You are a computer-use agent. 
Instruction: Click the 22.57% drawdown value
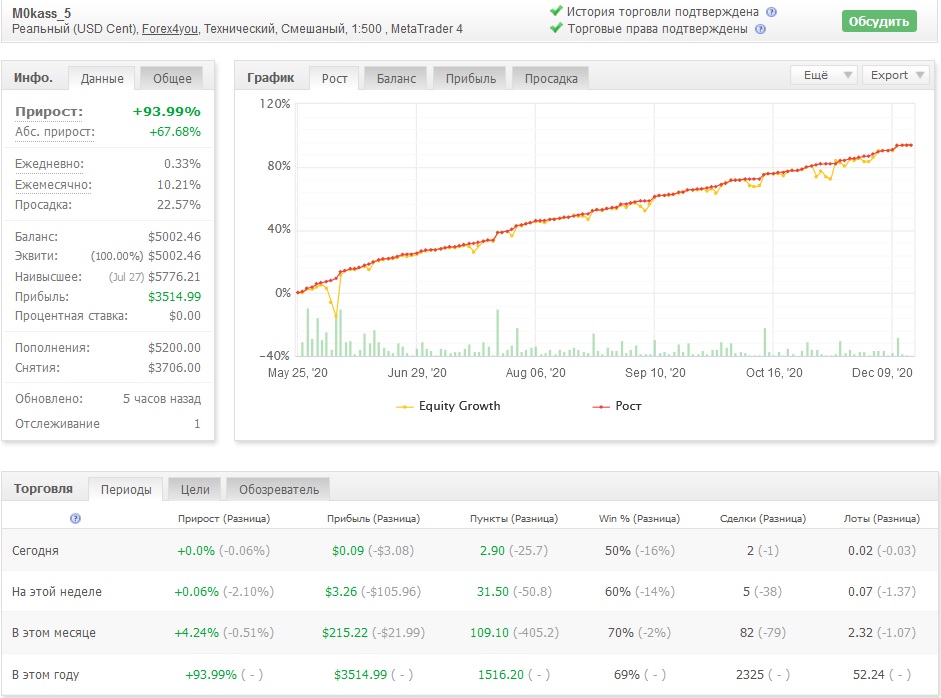coord(179,205)
